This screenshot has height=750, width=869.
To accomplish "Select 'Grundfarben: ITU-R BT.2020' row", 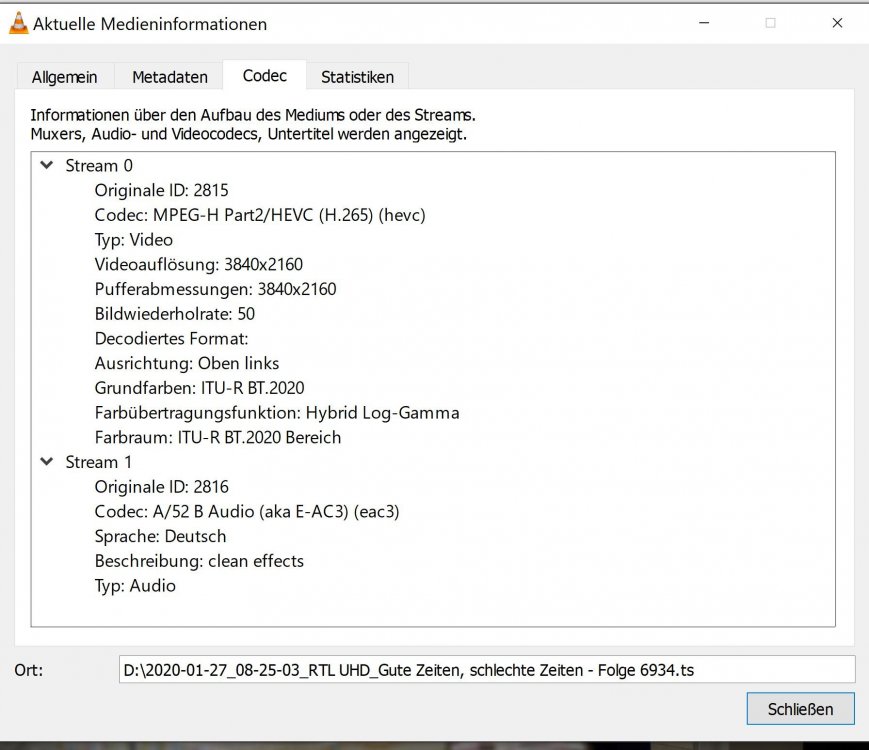I will (200, 388).
